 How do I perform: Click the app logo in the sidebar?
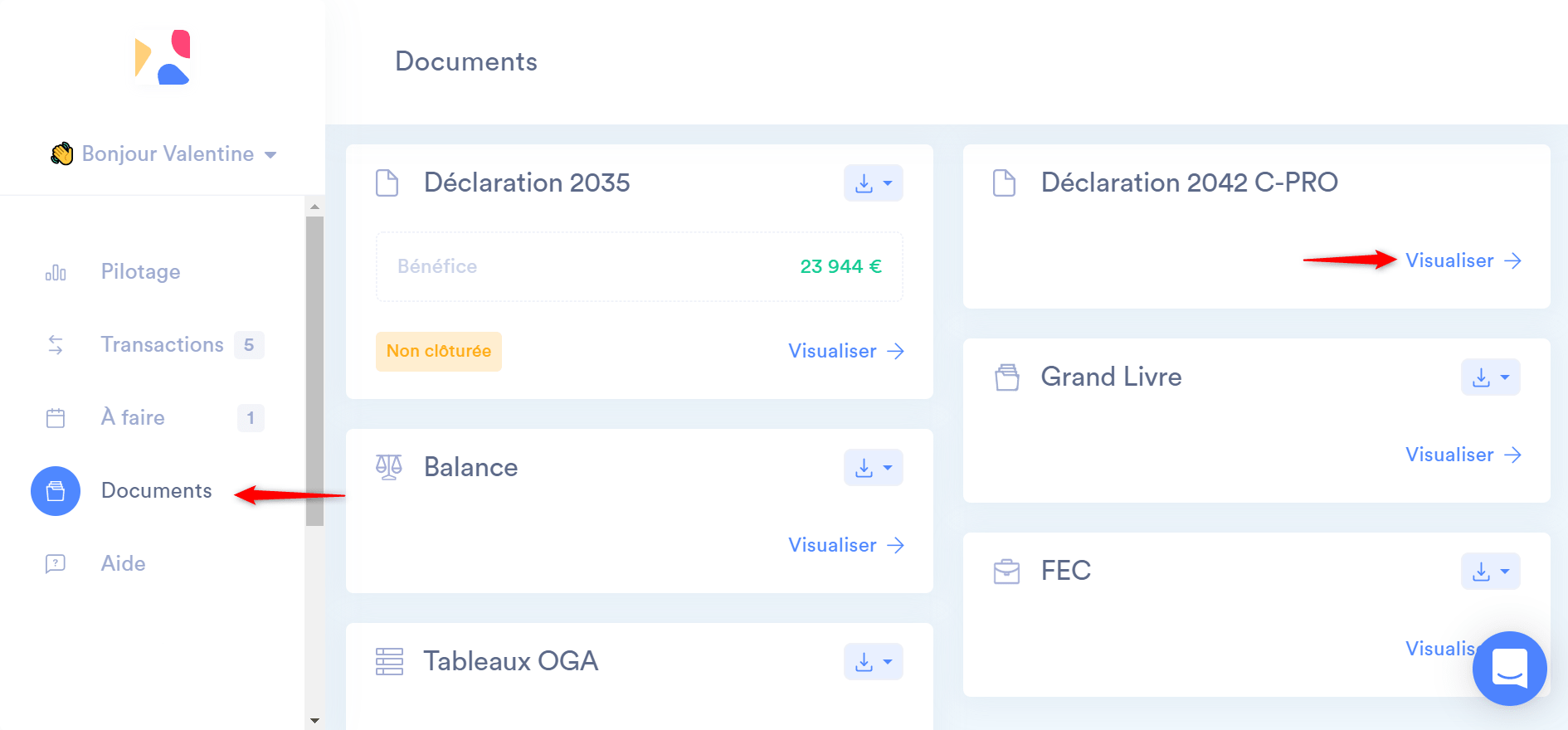[163, 58]
